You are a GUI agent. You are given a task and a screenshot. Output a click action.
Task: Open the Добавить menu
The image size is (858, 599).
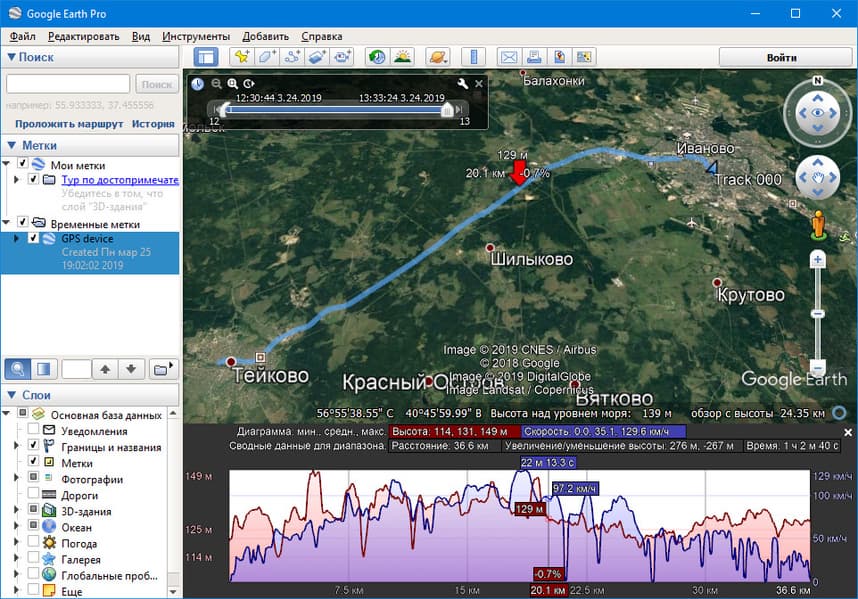265,36
